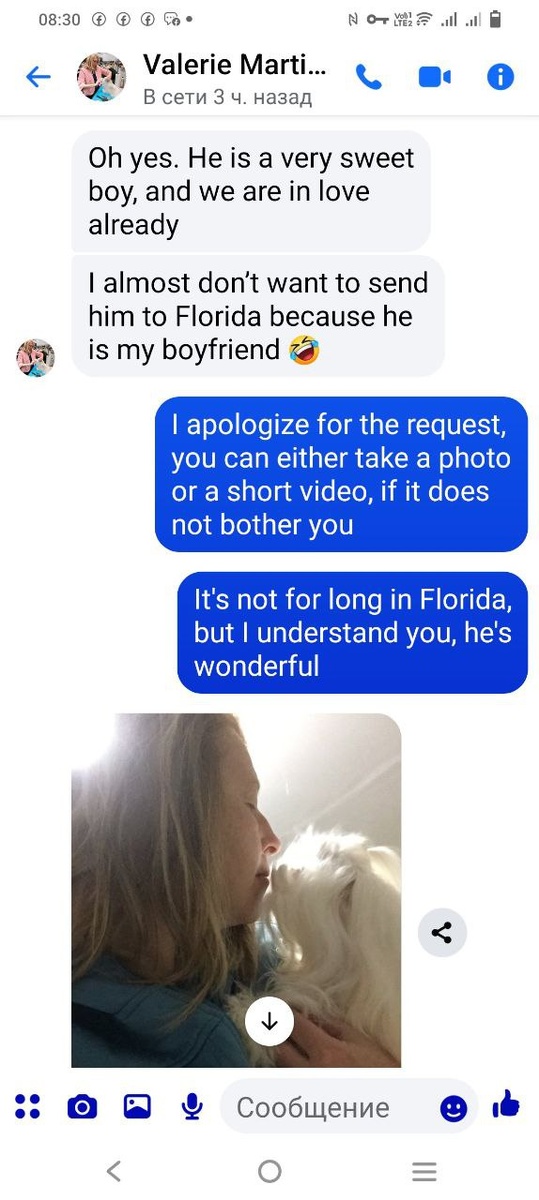Open the conversation info icon
This screenshot has height=1200, width=539.
(500, 77)
